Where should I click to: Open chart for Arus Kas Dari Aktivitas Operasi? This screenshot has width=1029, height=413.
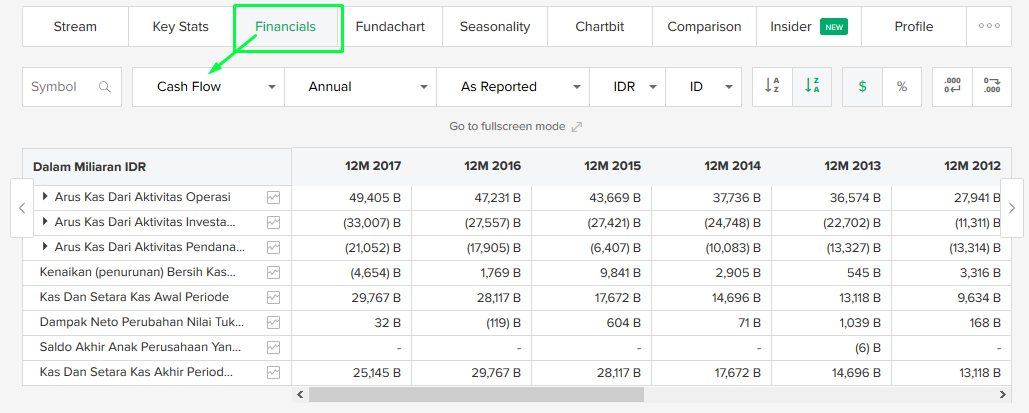click(273, 198)
